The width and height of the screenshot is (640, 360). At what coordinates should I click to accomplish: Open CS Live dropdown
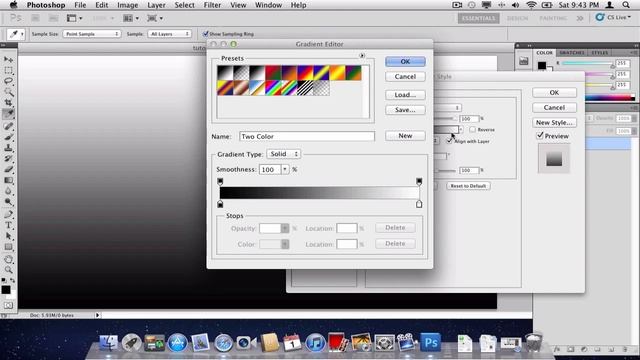coord(613,18)
